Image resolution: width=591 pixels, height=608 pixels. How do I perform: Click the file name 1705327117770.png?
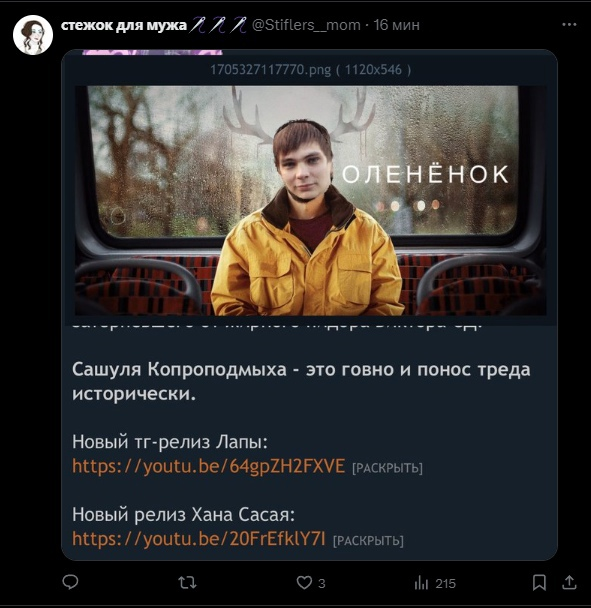click(x=271, y=70)
